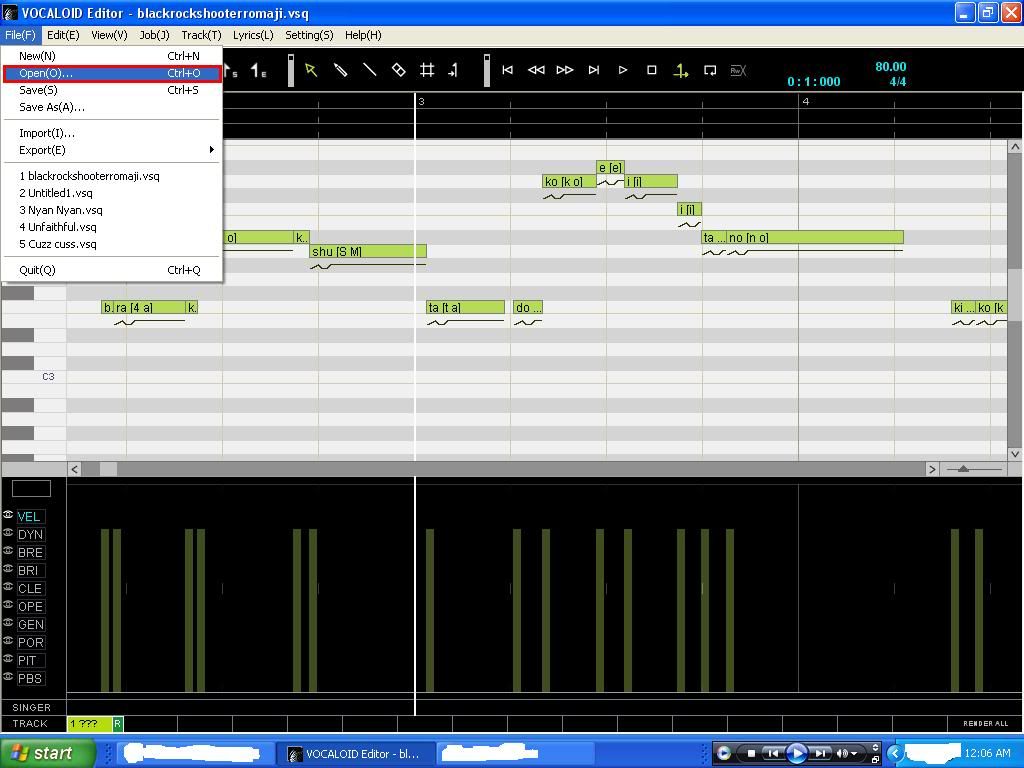
Task: Toggle the grid tool
Action: [427, 70]
